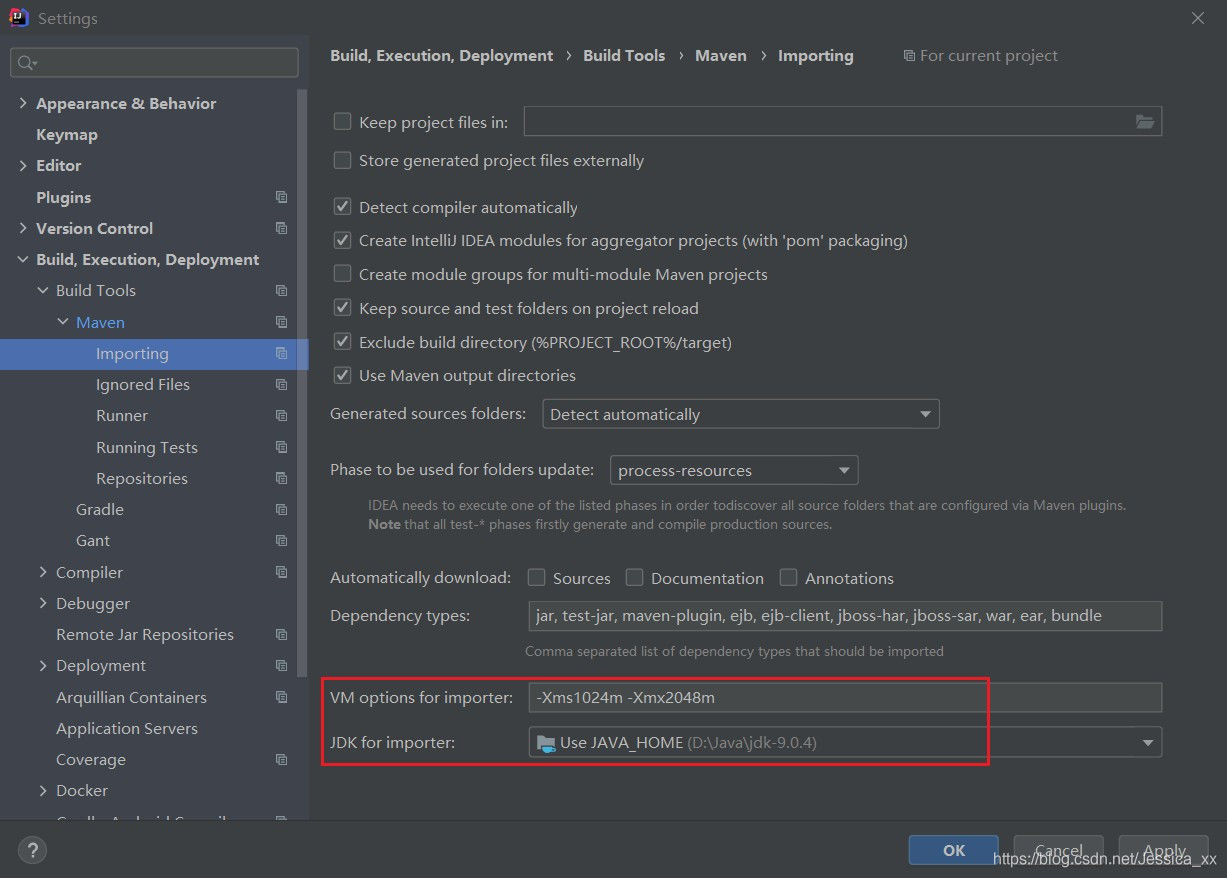Expand the Debugger node
Image resolution: width=1227 pixels, height=878 pixels.
[43, 603]
